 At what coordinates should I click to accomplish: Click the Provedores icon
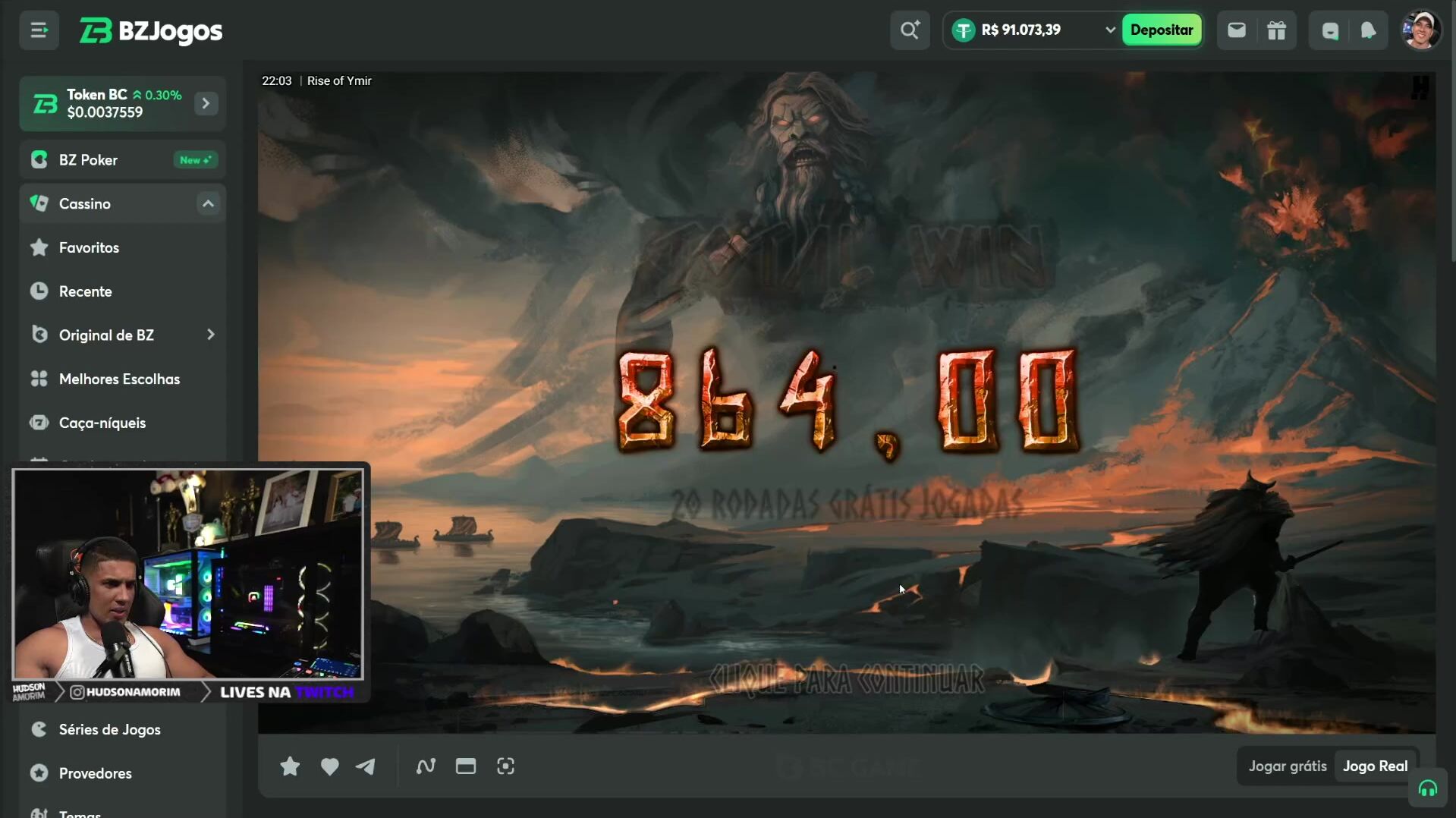point(39,773)
